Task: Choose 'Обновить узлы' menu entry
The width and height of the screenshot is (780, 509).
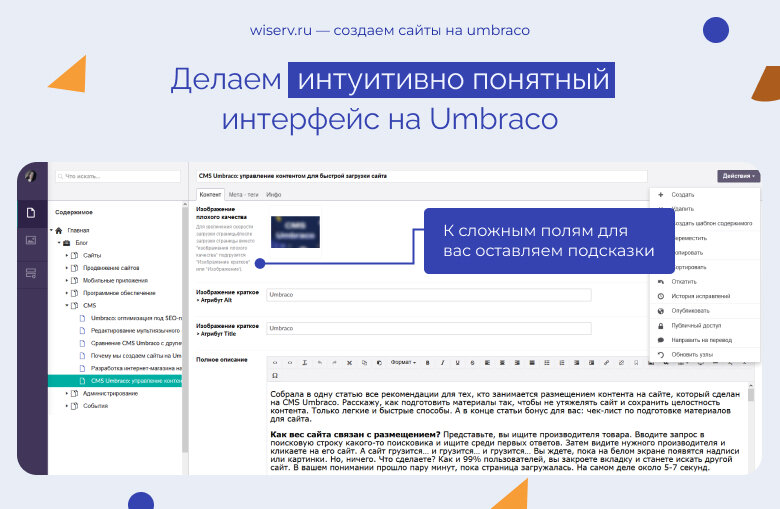Action: coord(705,355)
